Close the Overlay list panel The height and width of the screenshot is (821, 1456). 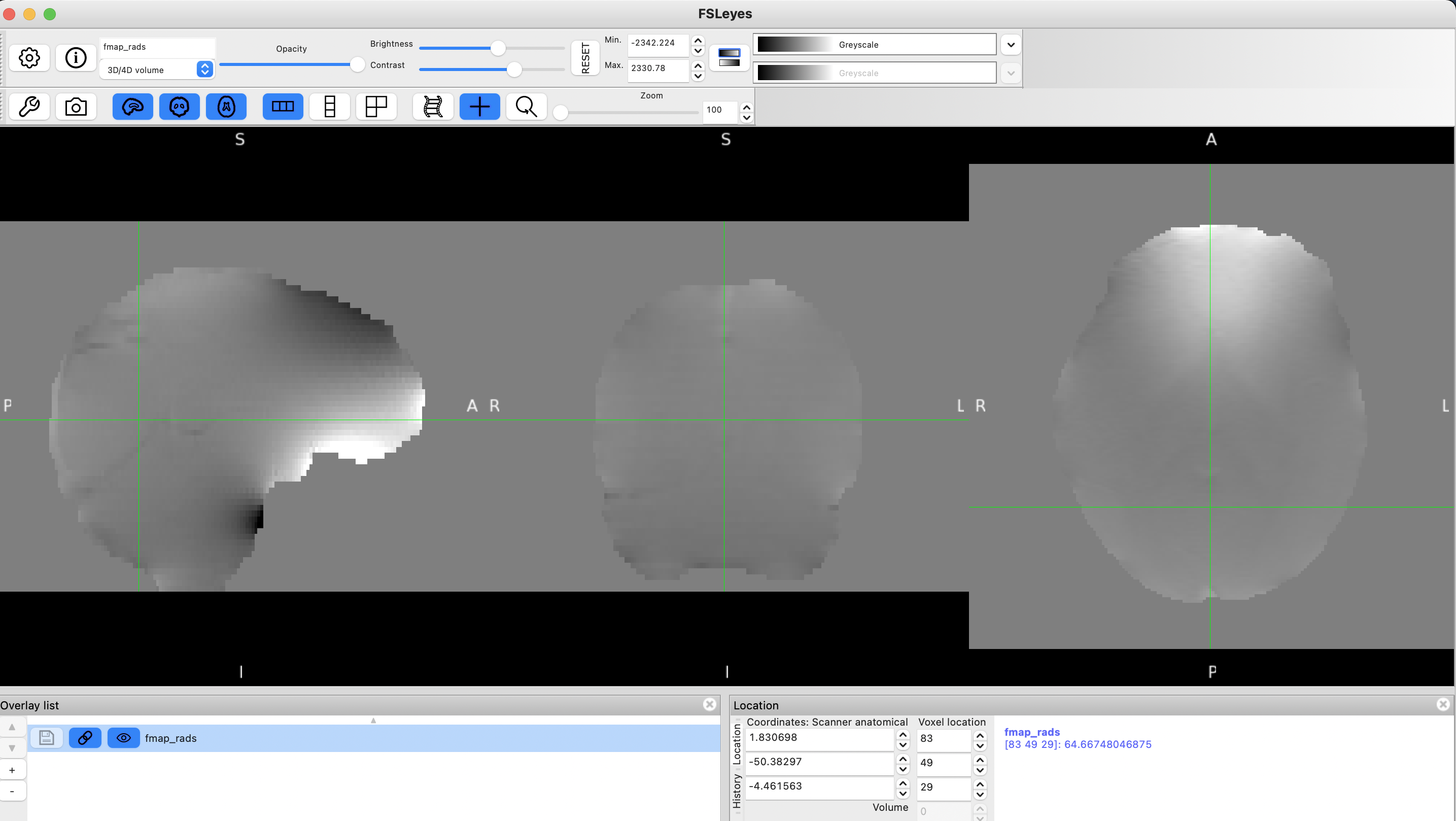click(710, 704)
